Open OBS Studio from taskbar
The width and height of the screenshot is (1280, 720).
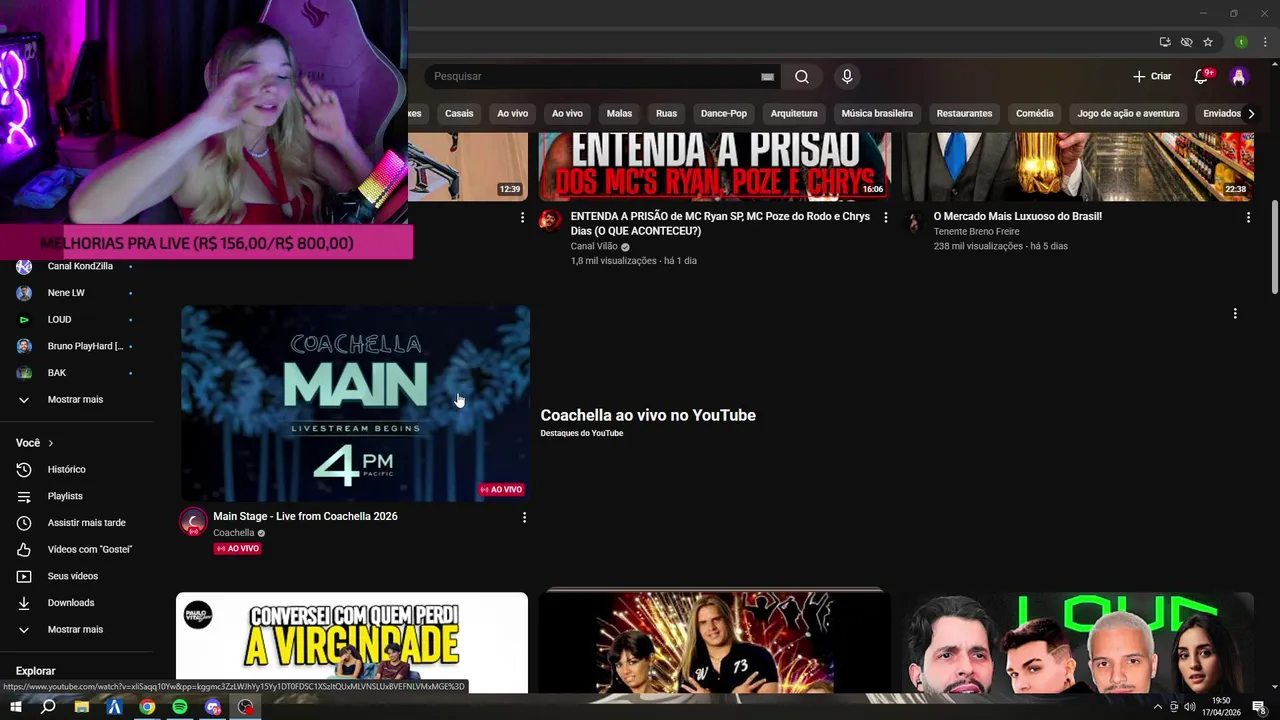point(246,707)
